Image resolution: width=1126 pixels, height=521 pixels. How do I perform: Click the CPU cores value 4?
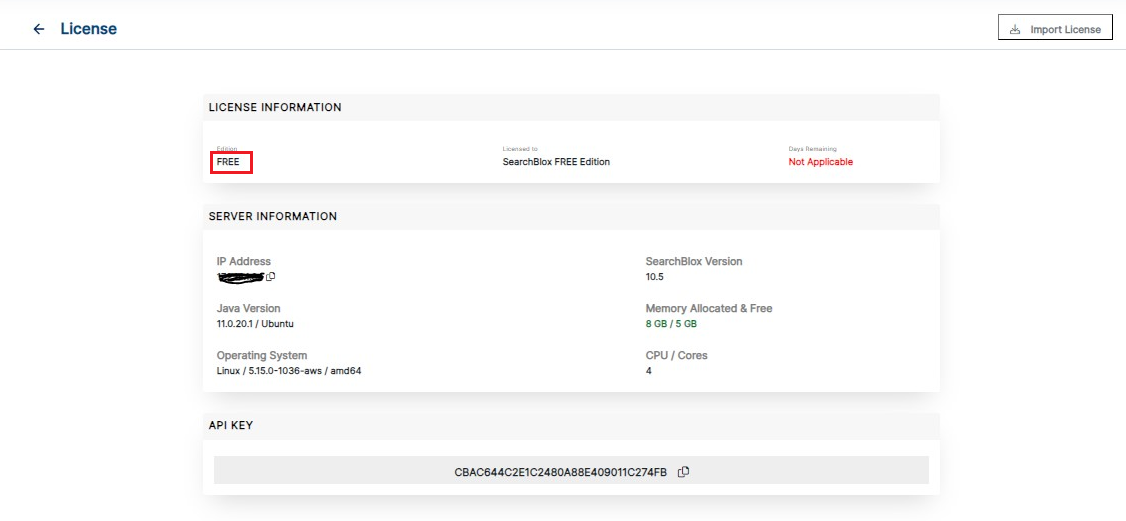(648, 371)
